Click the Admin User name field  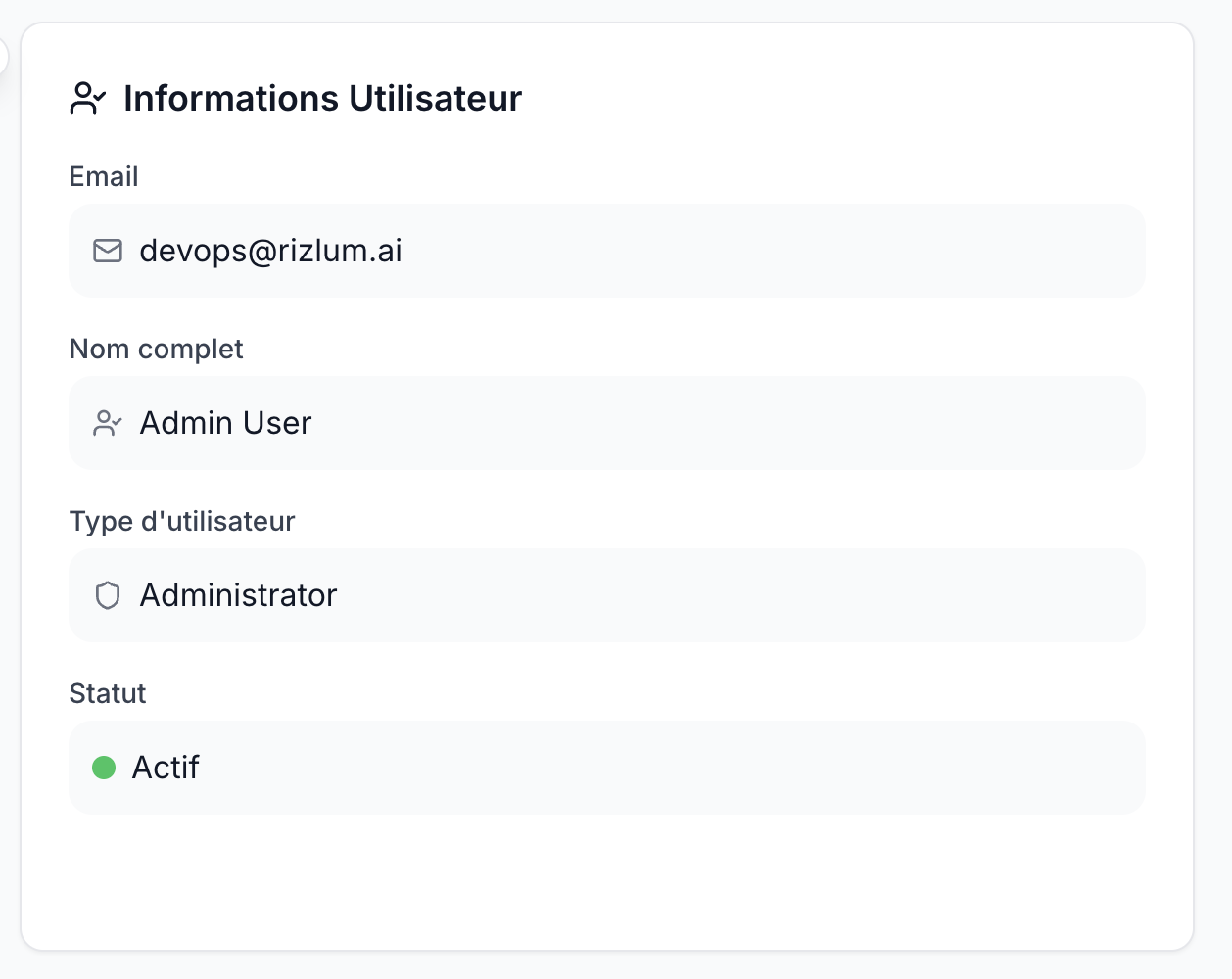[607, 423]
